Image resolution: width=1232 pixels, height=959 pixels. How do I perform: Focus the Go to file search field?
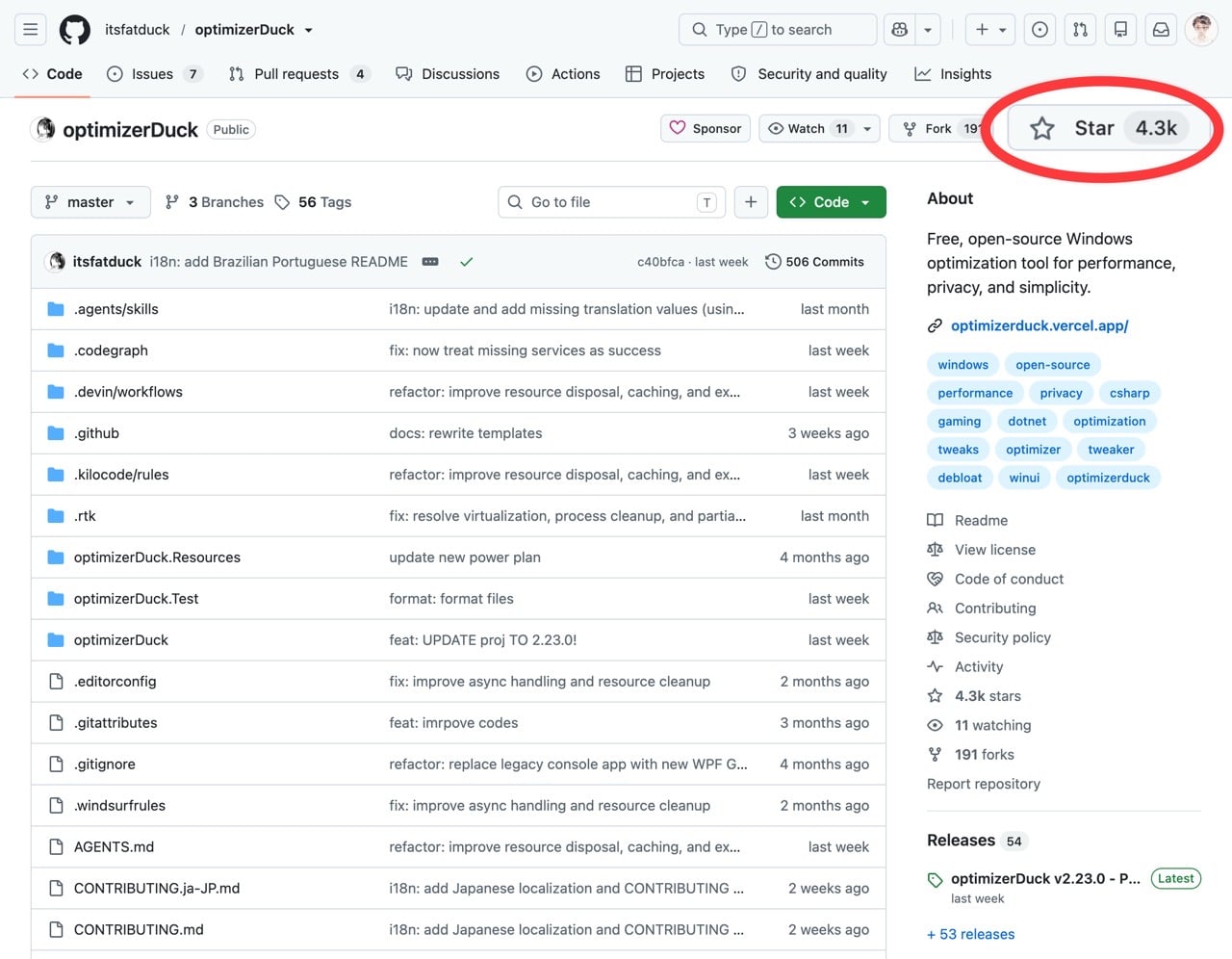(x=611, y=202)
